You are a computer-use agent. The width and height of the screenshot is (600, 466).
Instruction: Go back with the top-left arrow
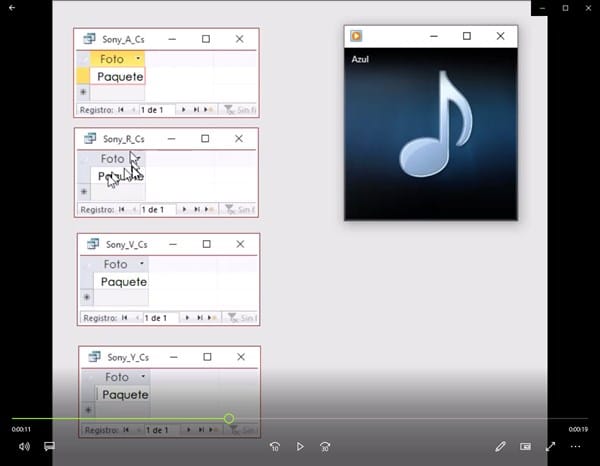[x=12, y=7]
